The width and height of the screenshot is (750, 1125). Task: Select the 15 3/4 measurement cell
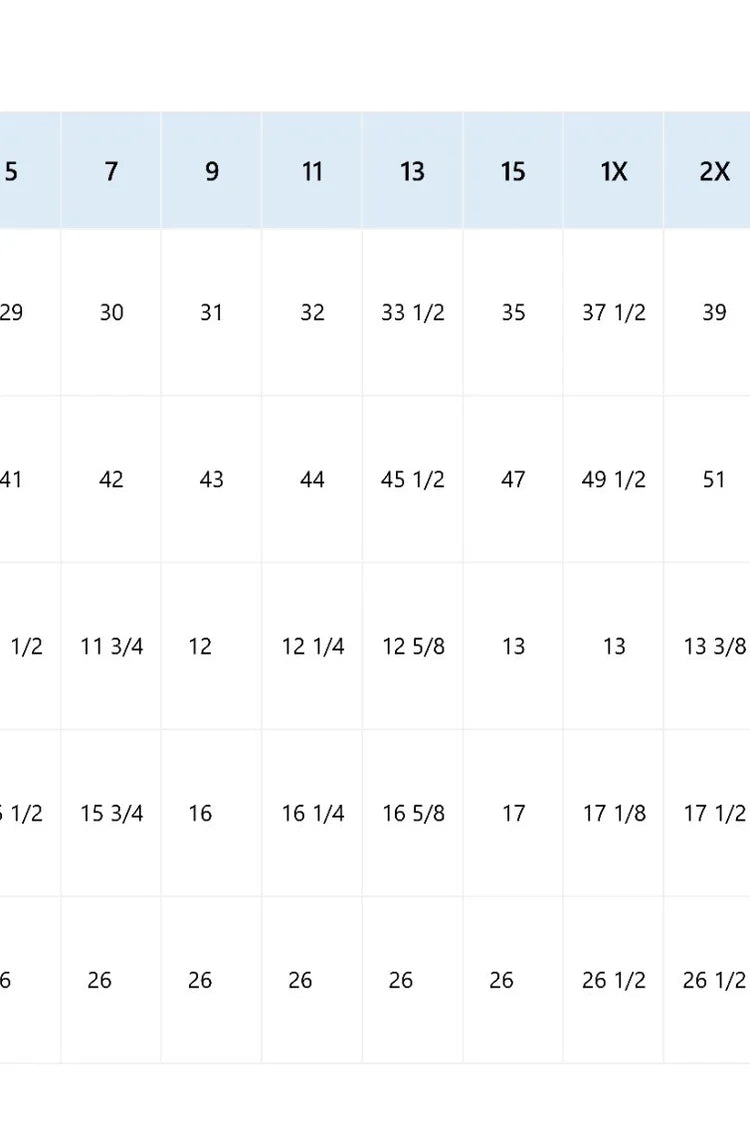(x=111, y=814)
